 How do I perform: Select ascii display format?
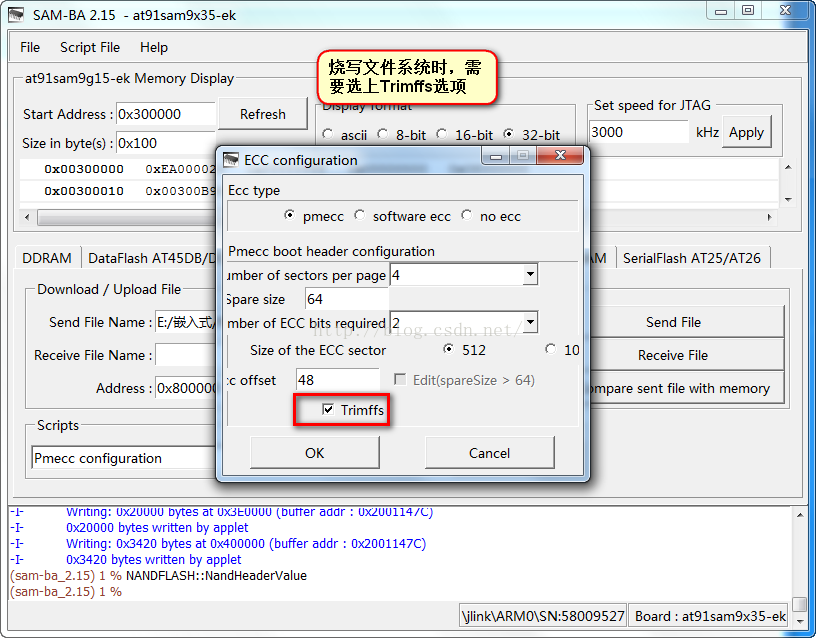click(x=328, y=134)
